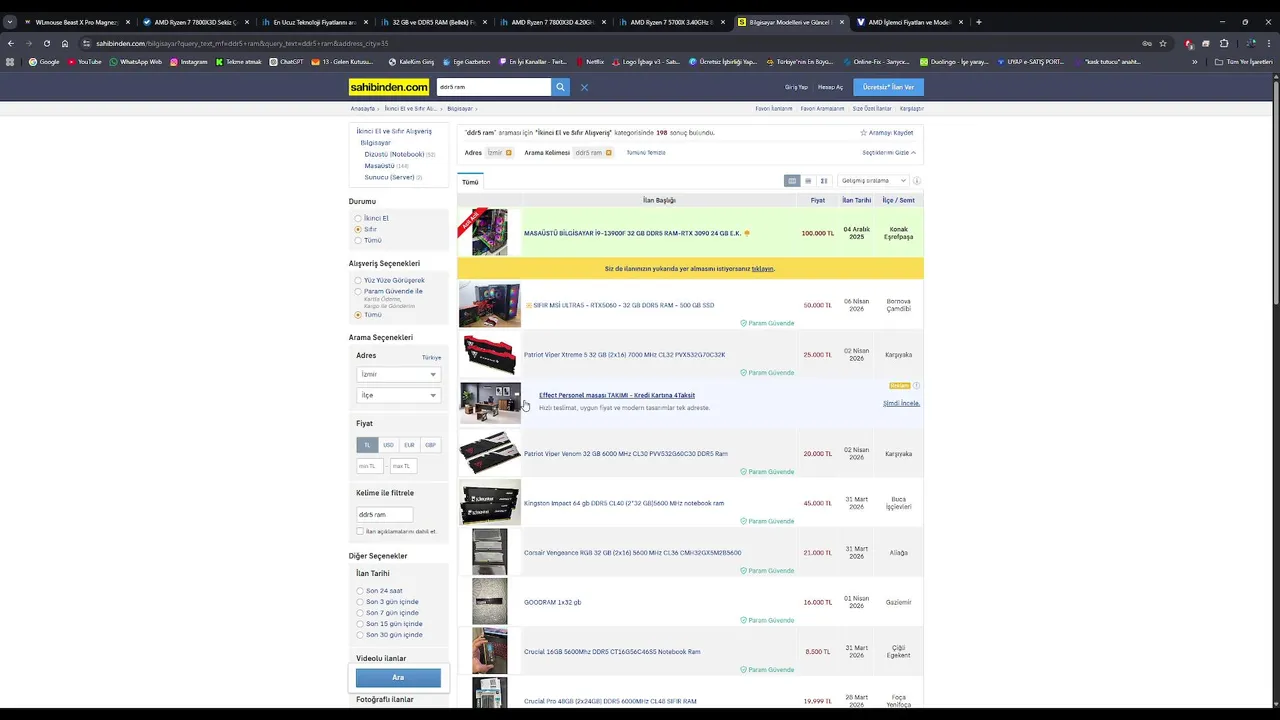Select TL currency option
Viewport: 1280px width, 720px height.
[x=367, y=445]
